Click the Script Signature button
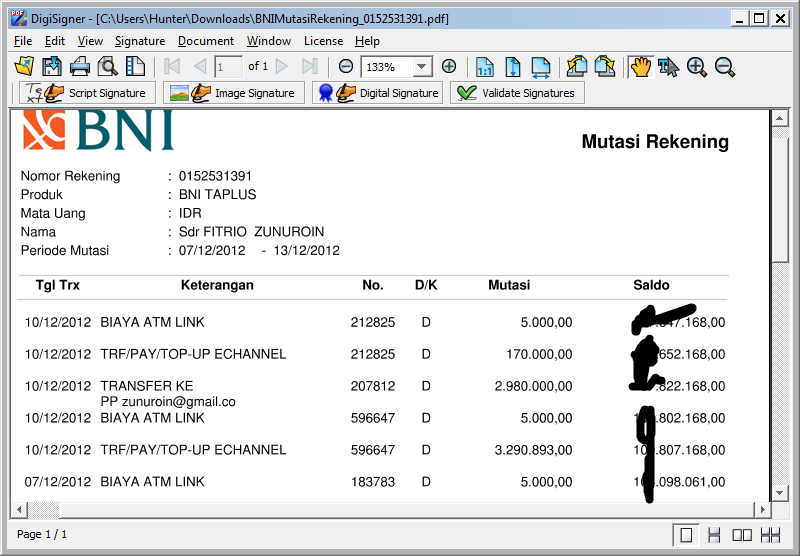Screen dimensions: 800x556 87,93
